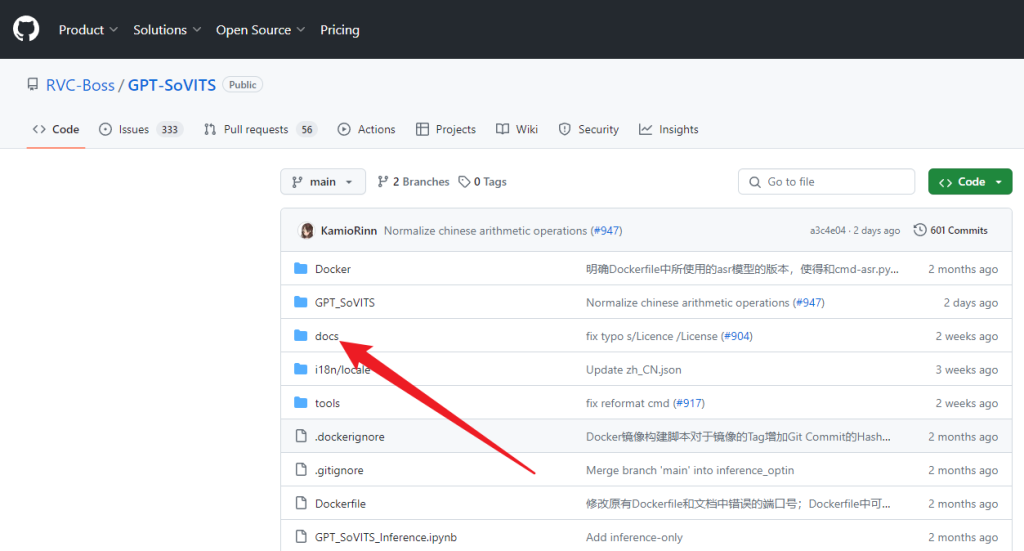Image resolution: width=1024 pixels, height=551 pixels.
Task: Click the Pricing link
Action: point(340,30)
